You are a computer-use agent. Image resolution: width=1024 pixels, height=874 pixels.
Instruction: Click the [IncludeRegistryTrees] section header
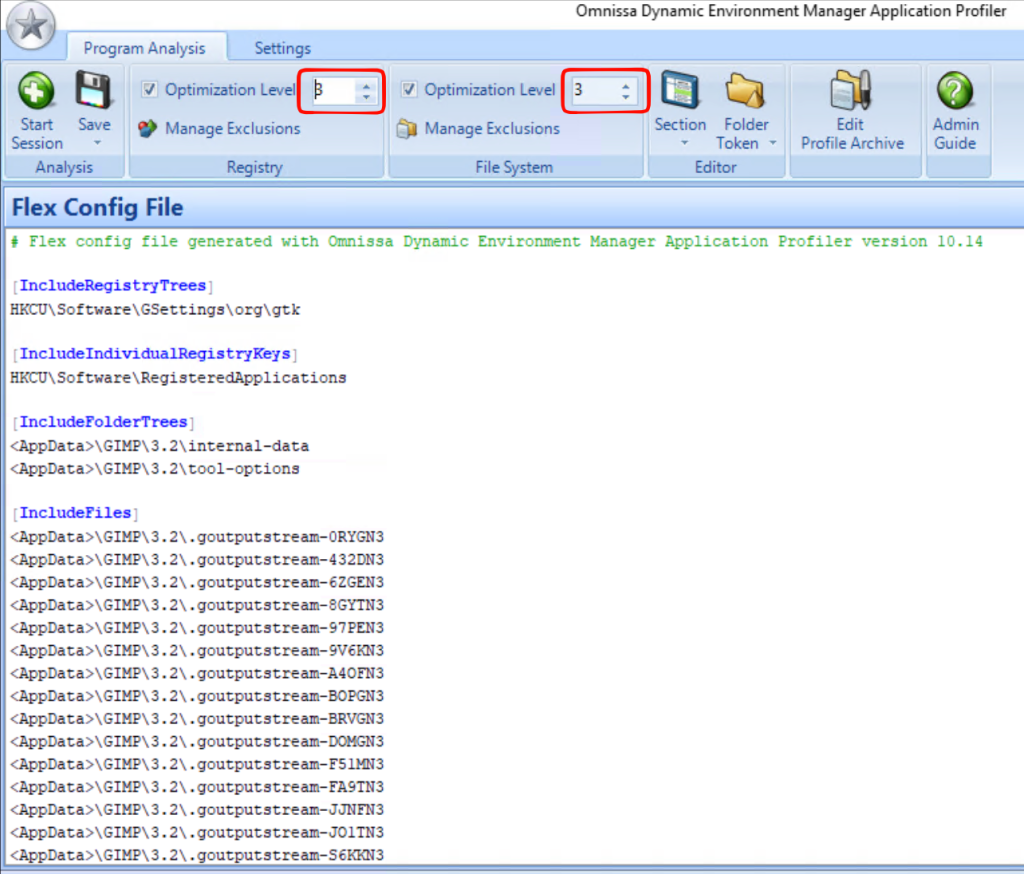(112, 285)
